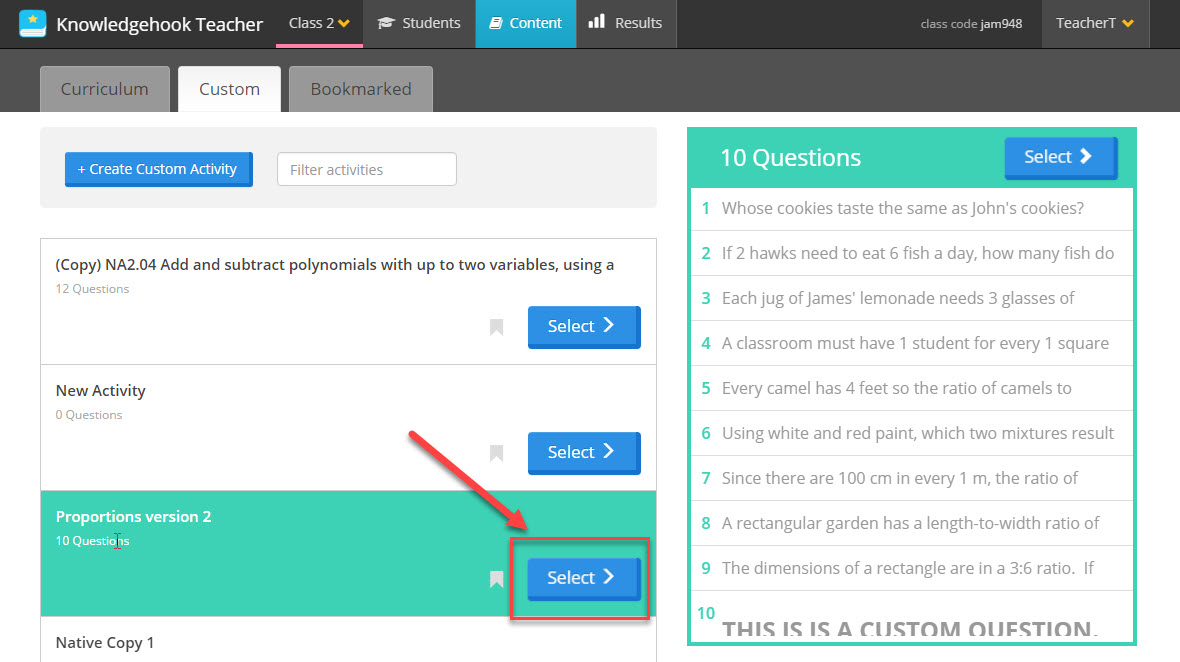Viewport: 1180px width, 662px height.
Task: Click the New Activity title
Action: [100, 390]
